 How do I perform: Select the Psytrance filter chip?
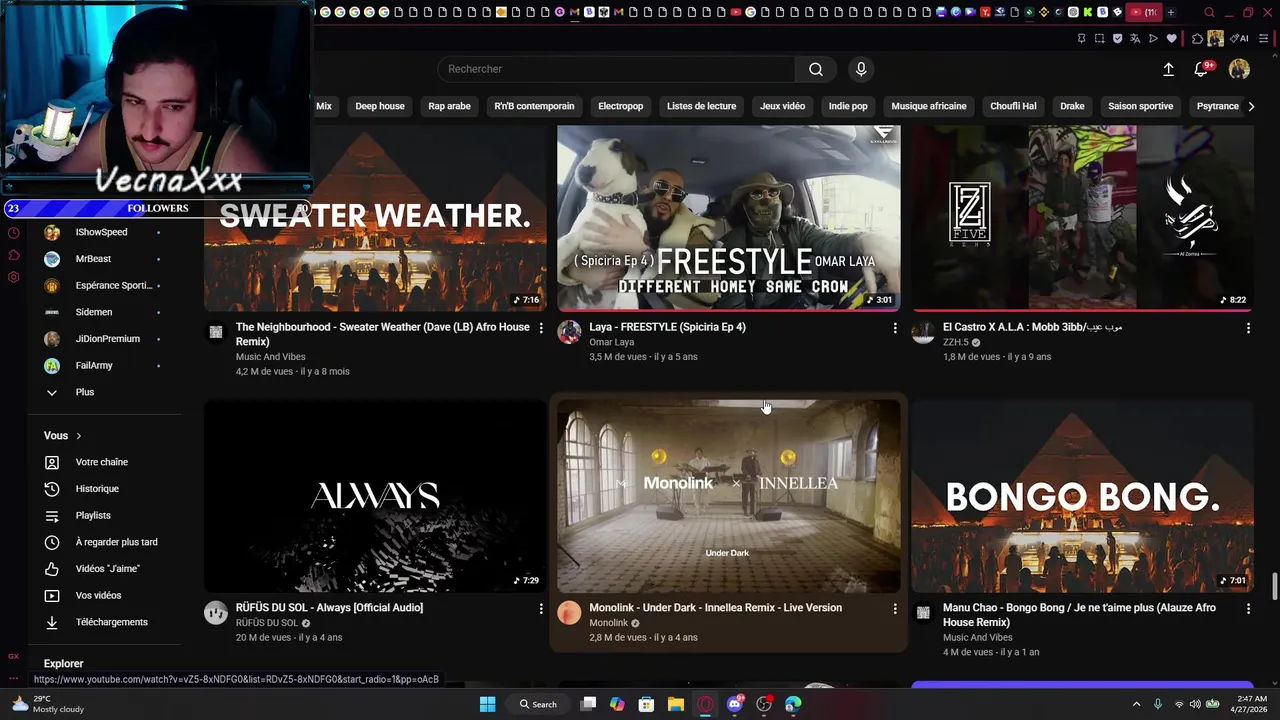click(1217, 106)
